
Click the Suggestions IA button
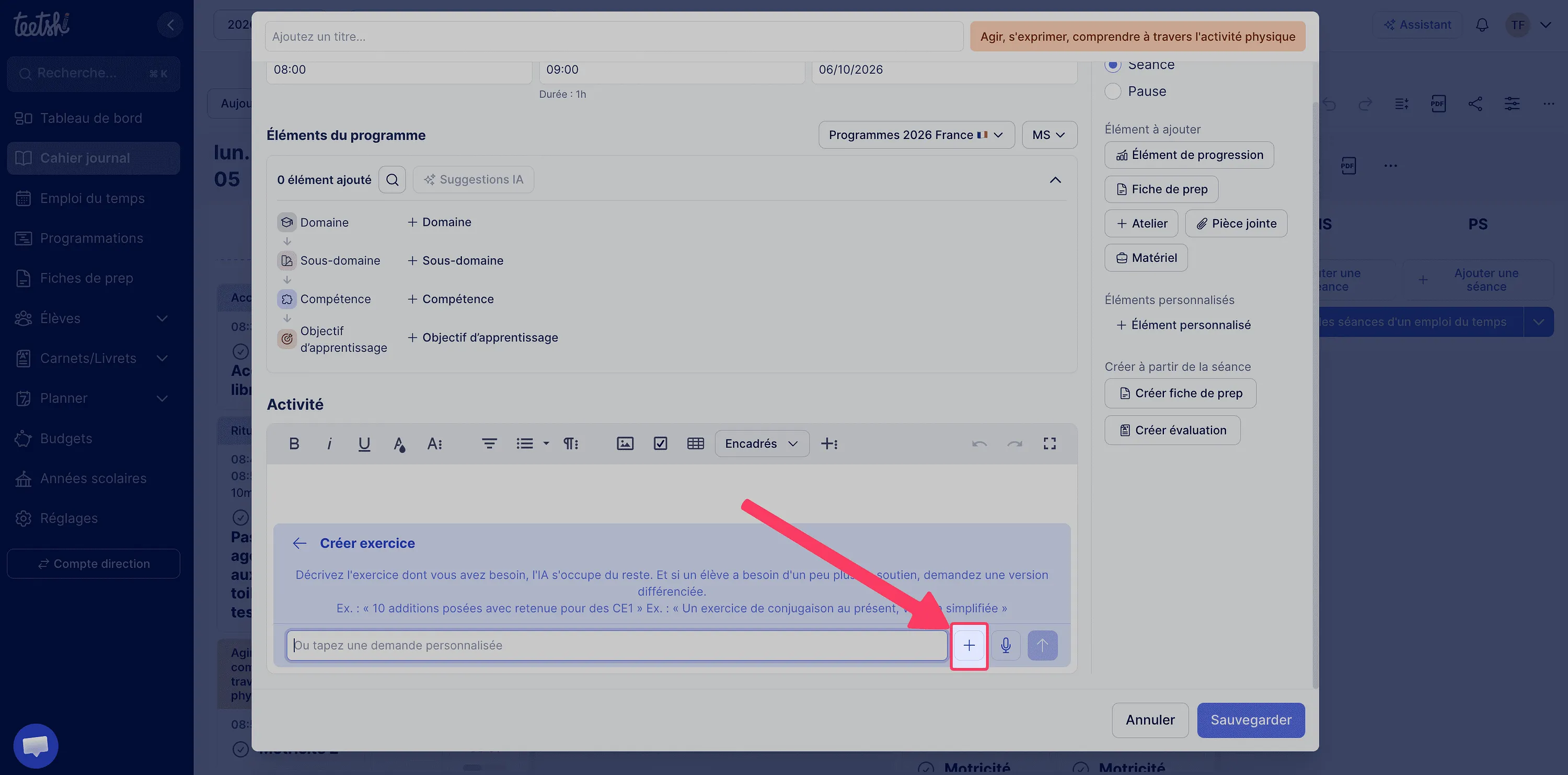[474, 179]
